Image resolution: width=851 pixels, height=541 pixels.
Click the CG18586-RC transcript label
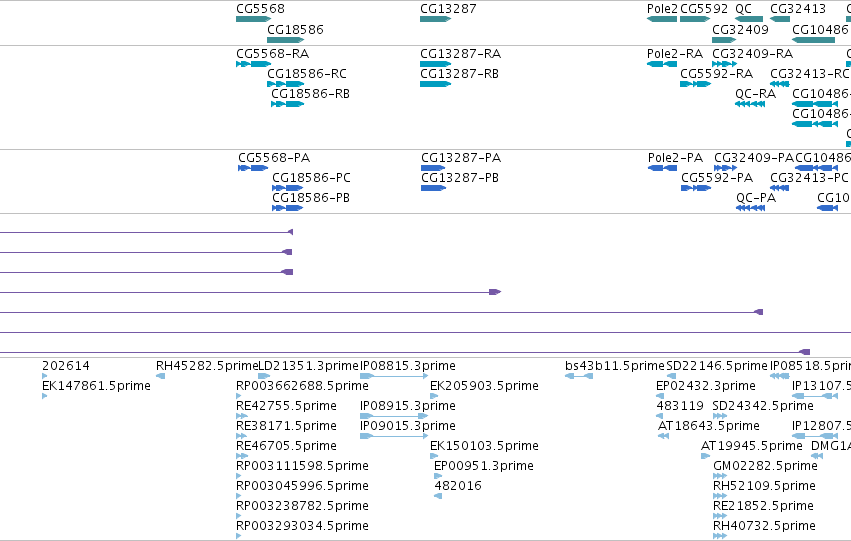pos(307,74)
